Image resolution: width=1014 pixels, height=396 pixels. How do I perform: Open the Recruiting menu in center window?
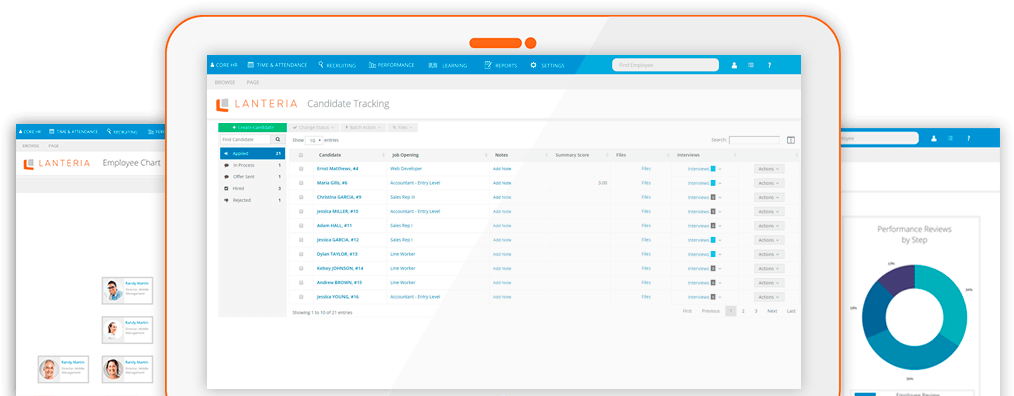pos(337,65)
